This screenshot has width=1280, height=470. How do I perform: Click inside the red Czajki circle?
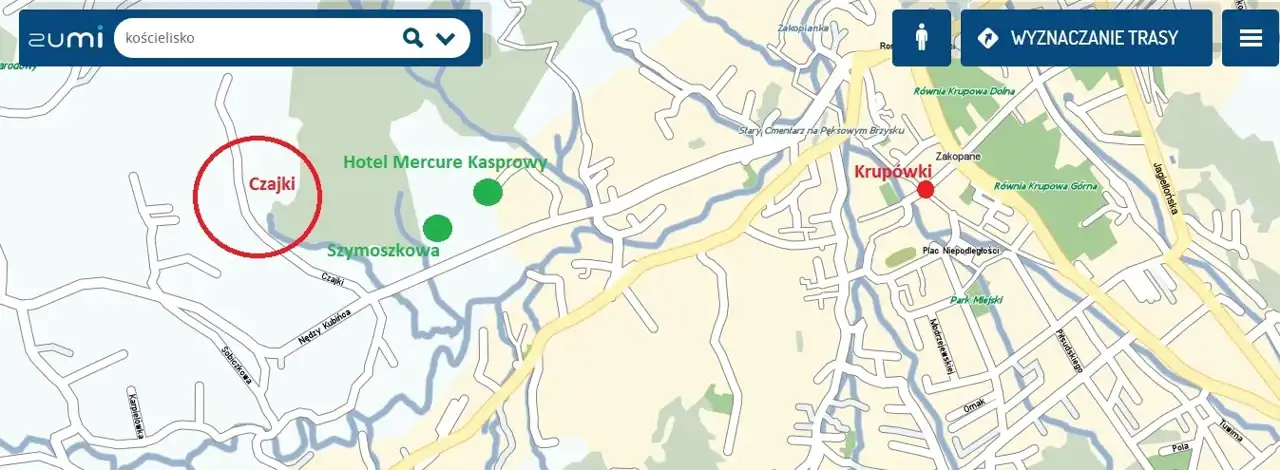[x=257, y=197]
